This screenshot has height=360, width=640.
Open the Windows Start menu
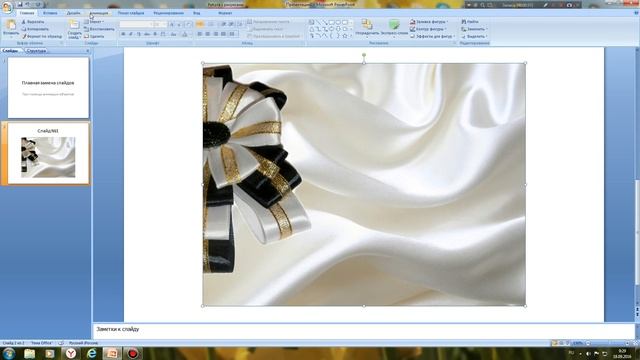(8, 353)
